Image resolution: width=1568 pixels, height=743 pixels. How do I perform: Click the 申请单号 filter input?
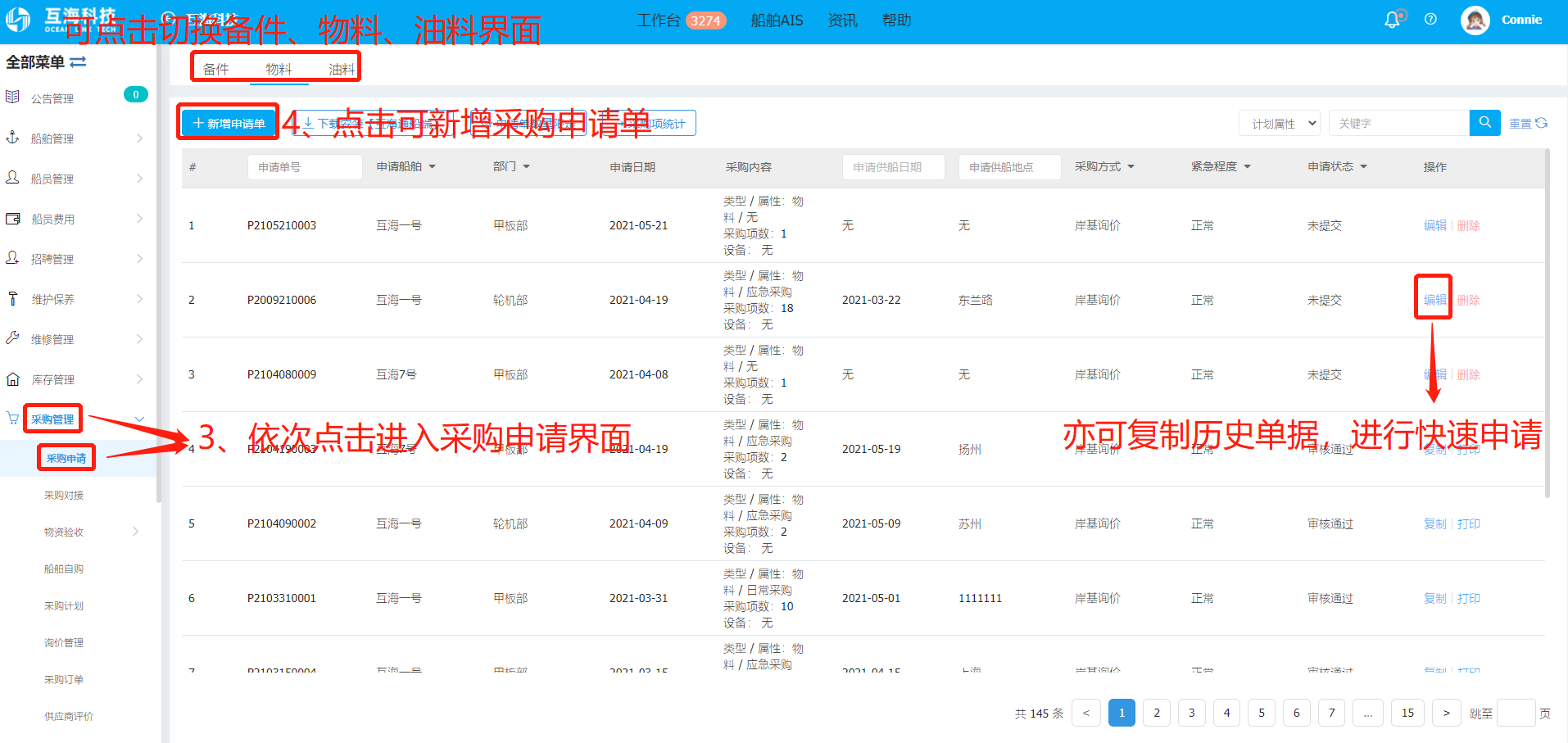(x=305, y=167)
